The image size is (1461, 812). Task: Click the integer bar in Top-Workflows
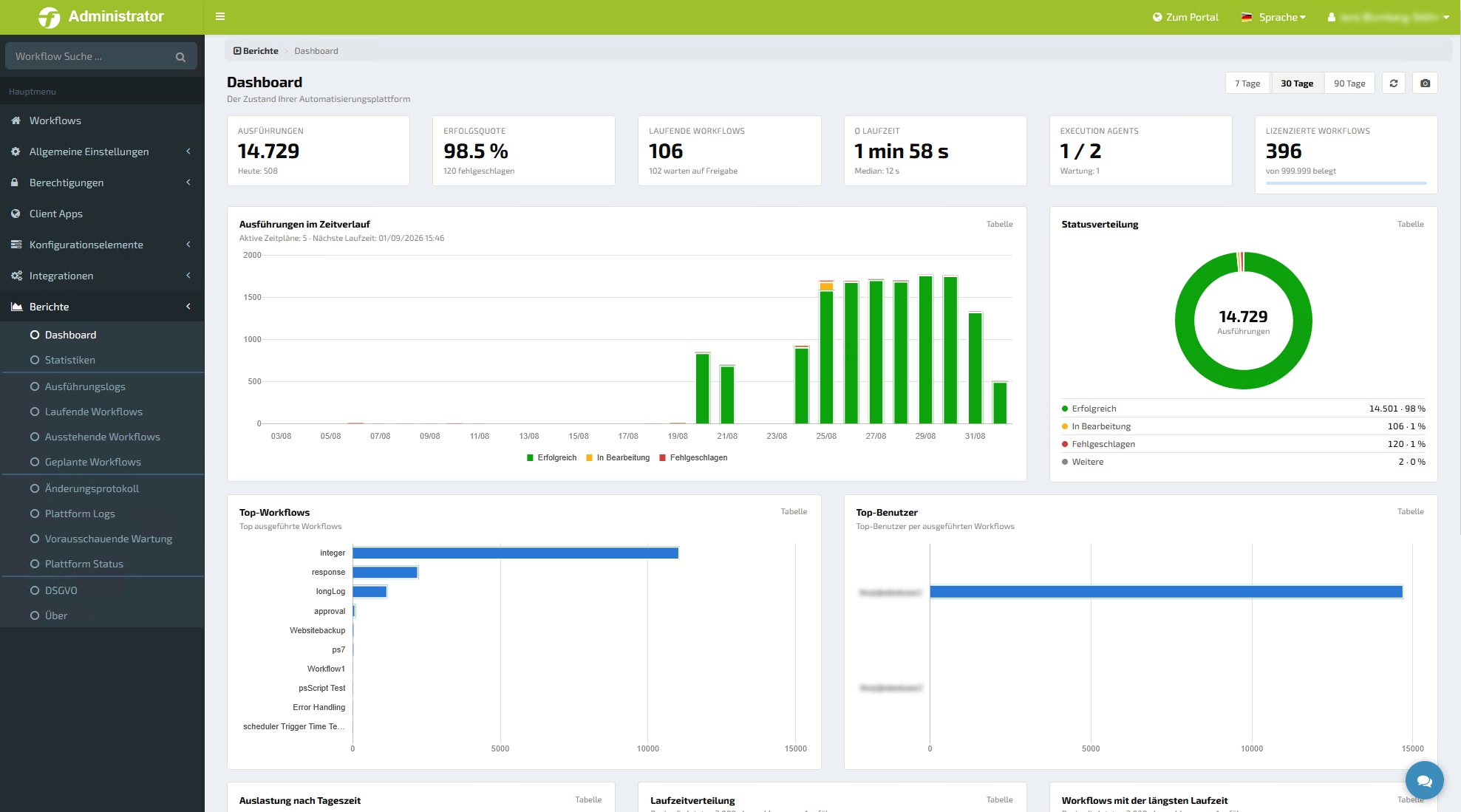coord(516,553)
